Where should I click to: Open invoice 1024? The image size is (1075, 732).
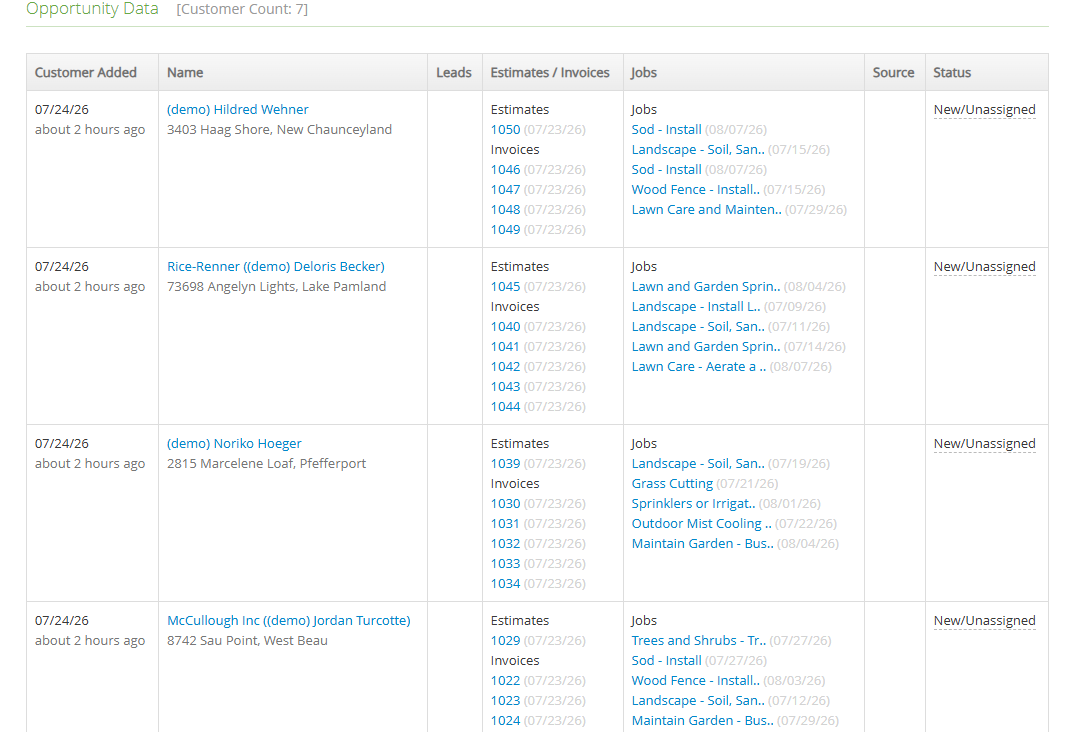(x=505, y=720)
